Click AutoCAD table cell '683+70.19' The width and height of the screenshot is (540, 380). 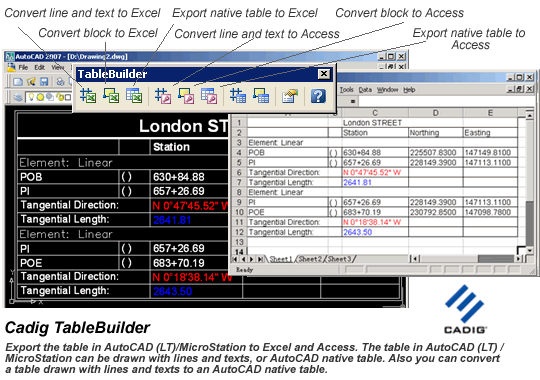pyautogui.click(x=179, y=263)
